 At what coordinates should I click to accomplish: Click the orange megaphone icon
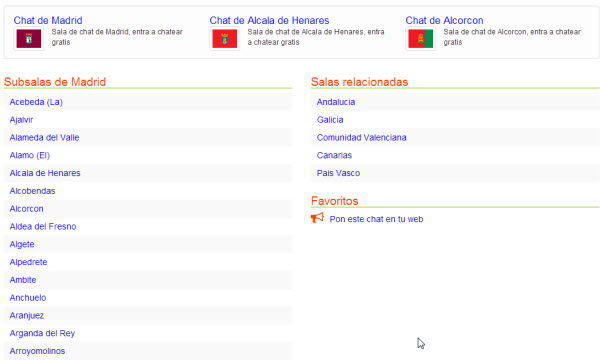317,218
